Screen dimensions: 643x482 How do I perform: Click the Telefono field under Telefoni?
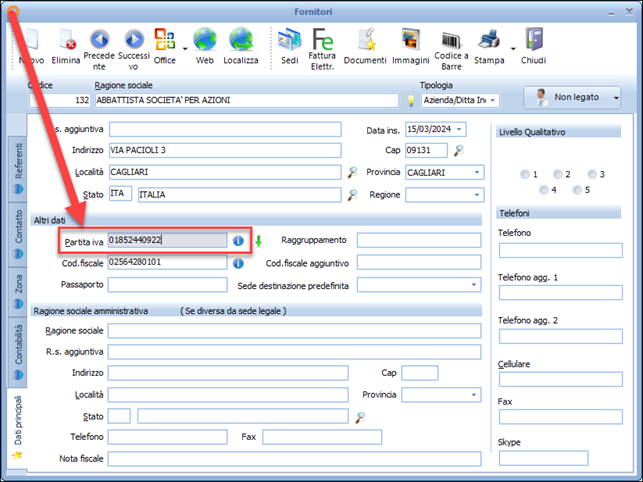tap(561, 250)
